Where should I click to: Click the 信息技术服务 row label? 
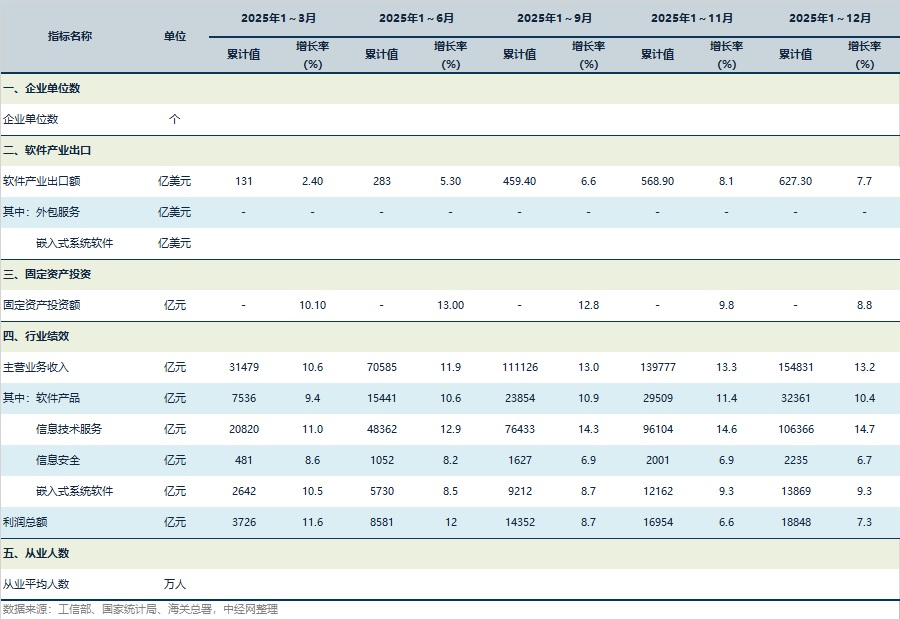pyautogui.click(x=69, y=429)
